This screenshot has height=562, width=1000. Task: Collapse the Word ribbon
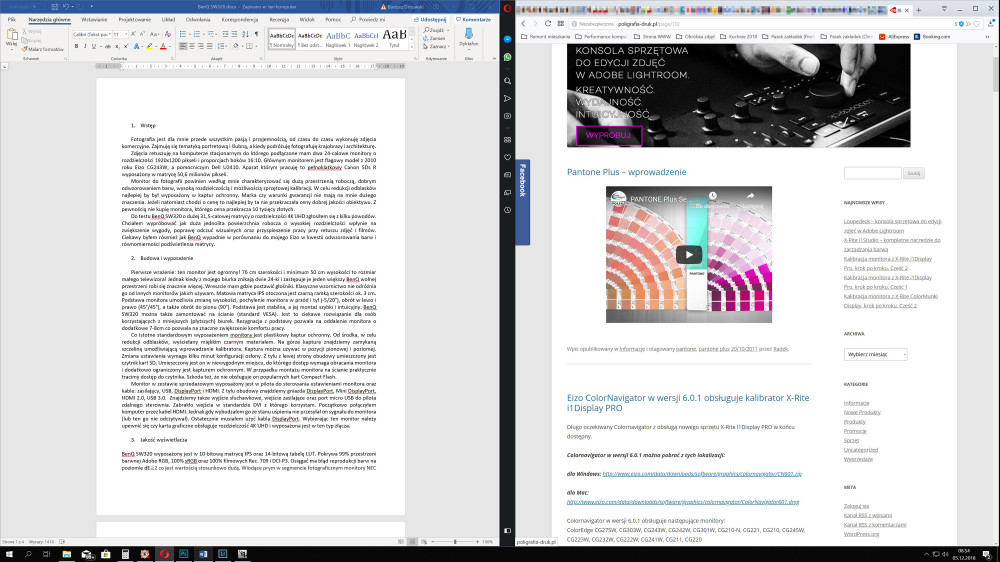point(494,59)
